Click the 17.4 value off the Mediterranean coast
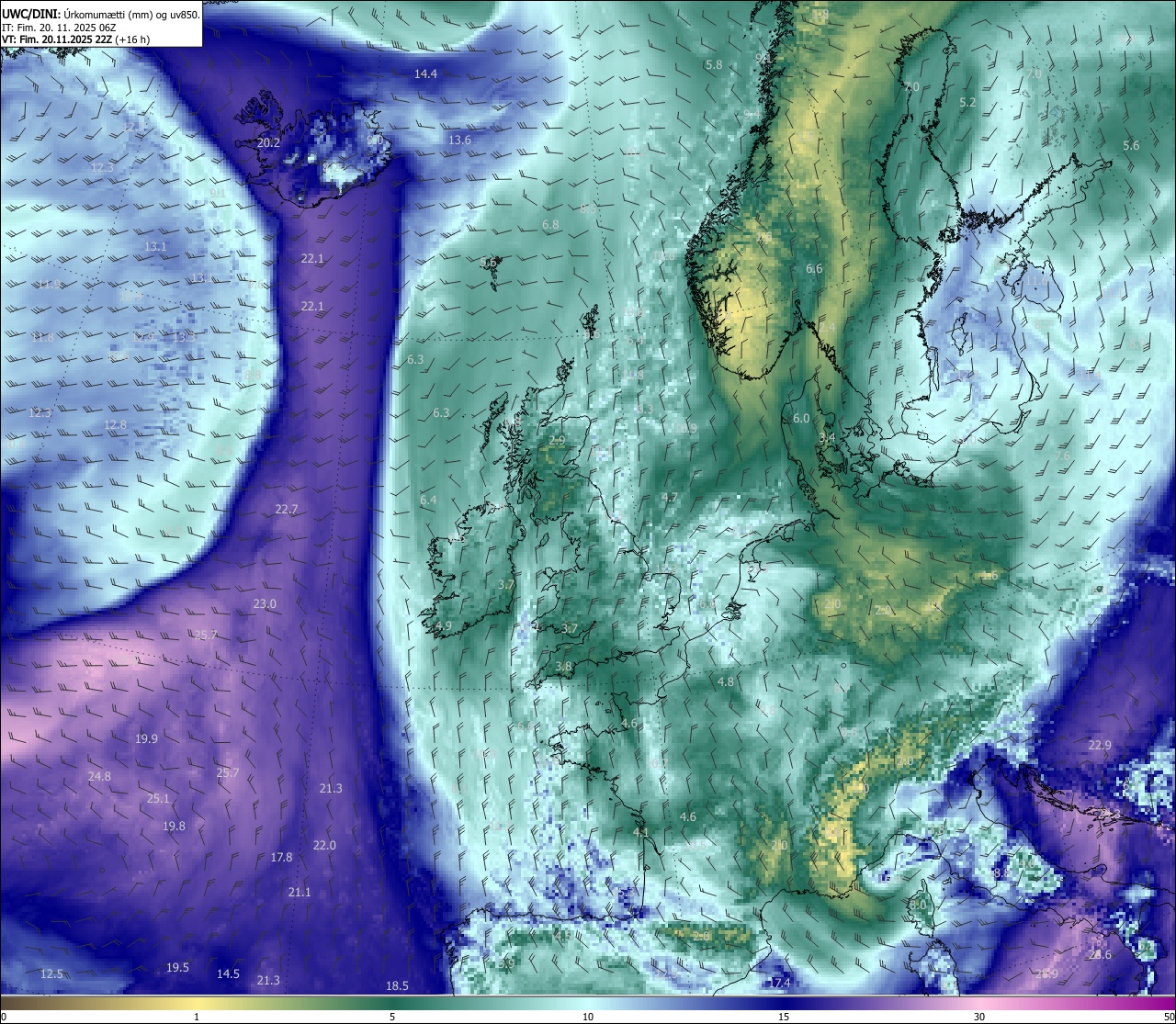Image resolution: width=1176 pixels, height=1024 pixels. click(779, 983)
